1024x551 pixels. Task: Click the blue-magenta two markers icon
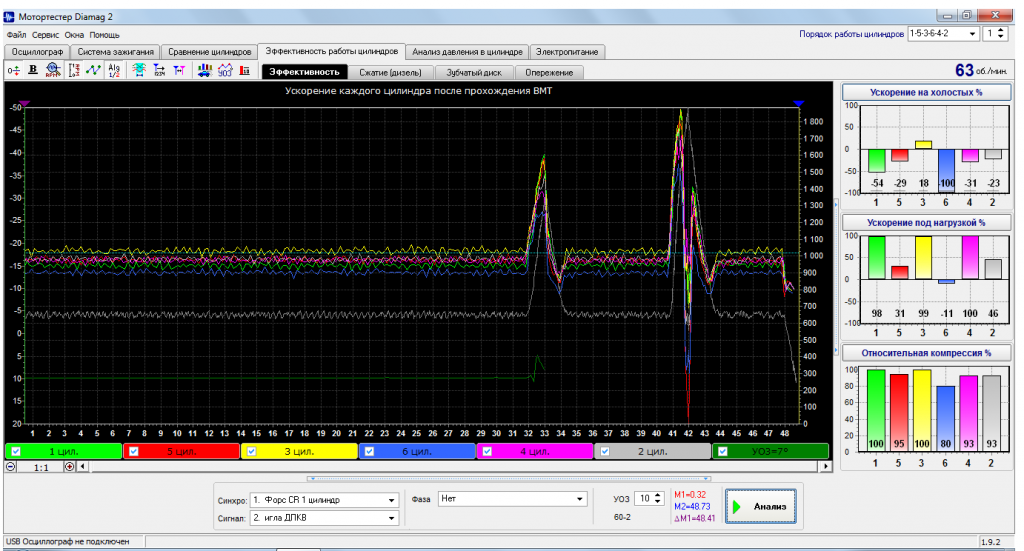179,71
